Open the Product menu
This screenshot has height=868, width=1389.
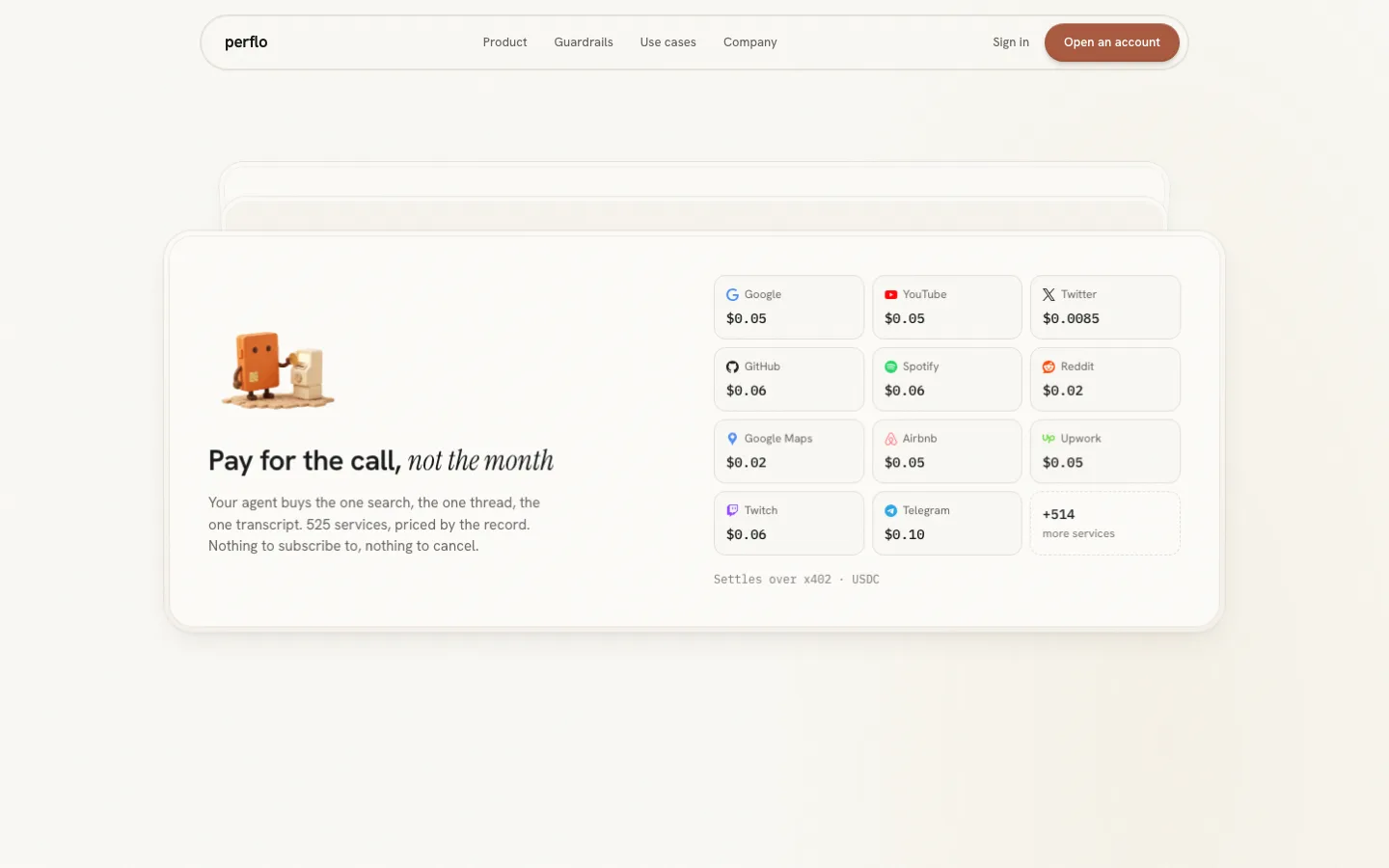coord(504,42)
